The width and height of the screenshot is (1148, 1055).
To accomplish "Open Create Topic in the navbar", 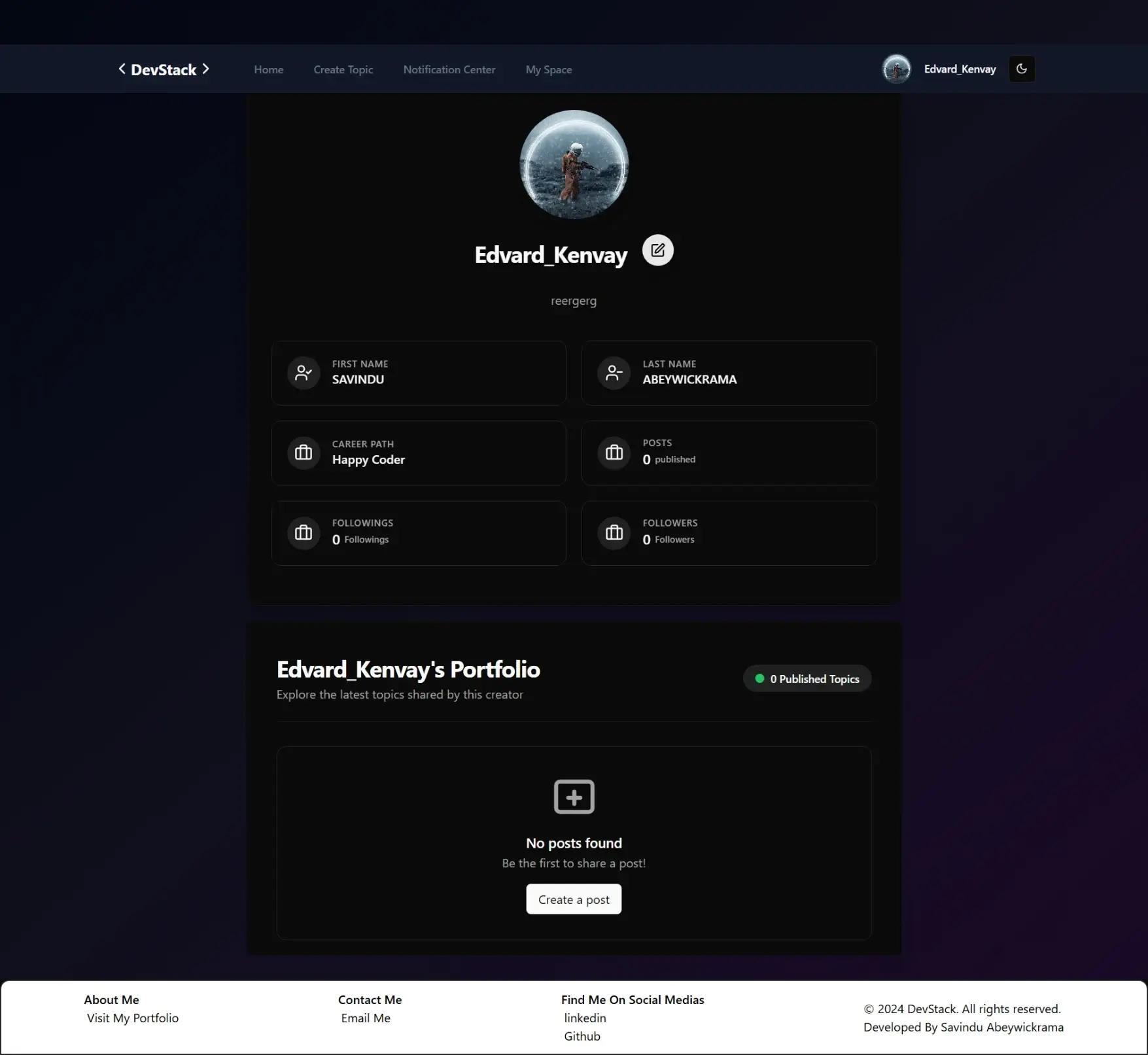I will click(x=343, y=69).
